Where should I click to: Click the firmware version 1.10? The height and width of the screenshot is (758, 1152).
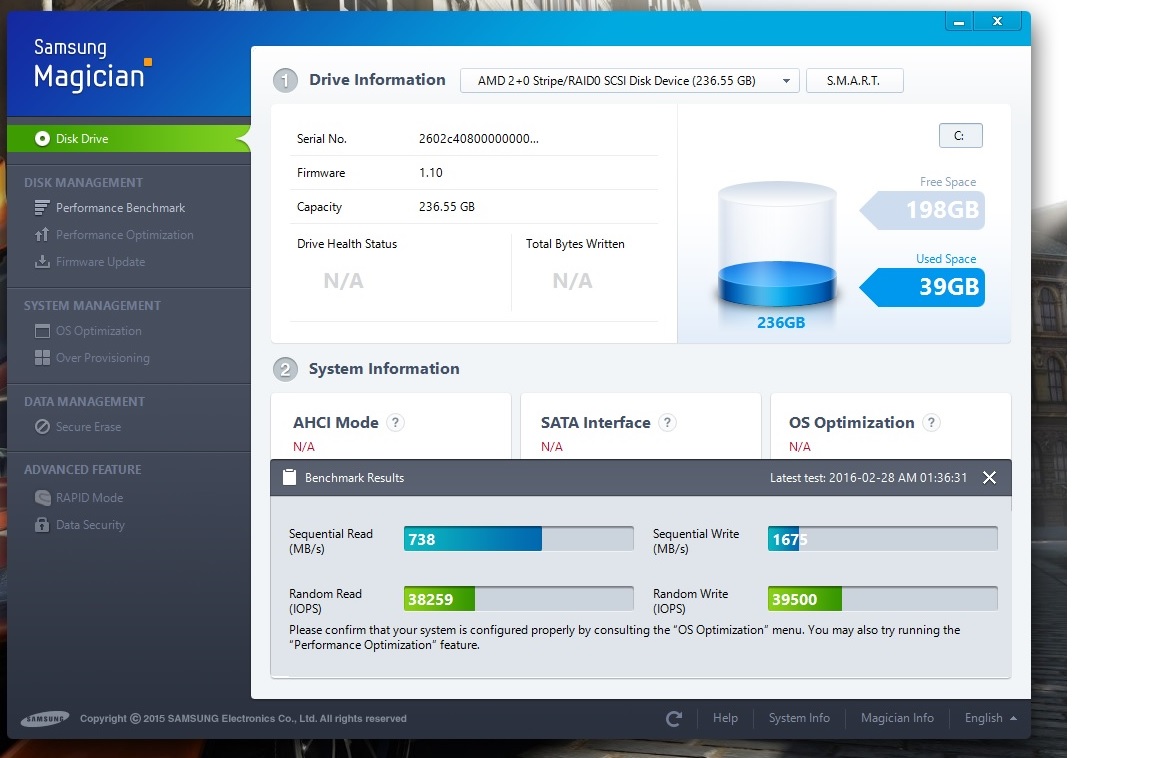click(431, 173)
